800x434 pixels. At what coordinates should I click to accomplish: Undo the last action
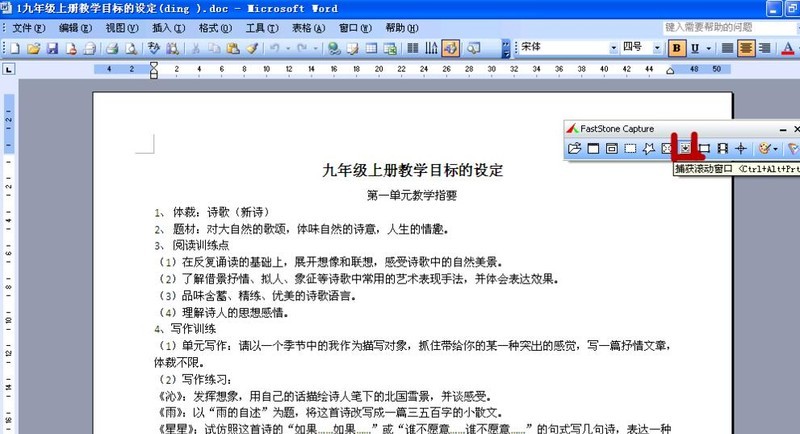click(x=274, y=48)
